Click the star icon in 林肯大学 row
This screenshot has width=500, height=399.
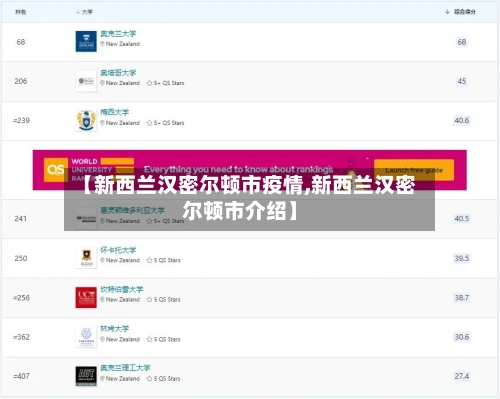coord(149,339)
